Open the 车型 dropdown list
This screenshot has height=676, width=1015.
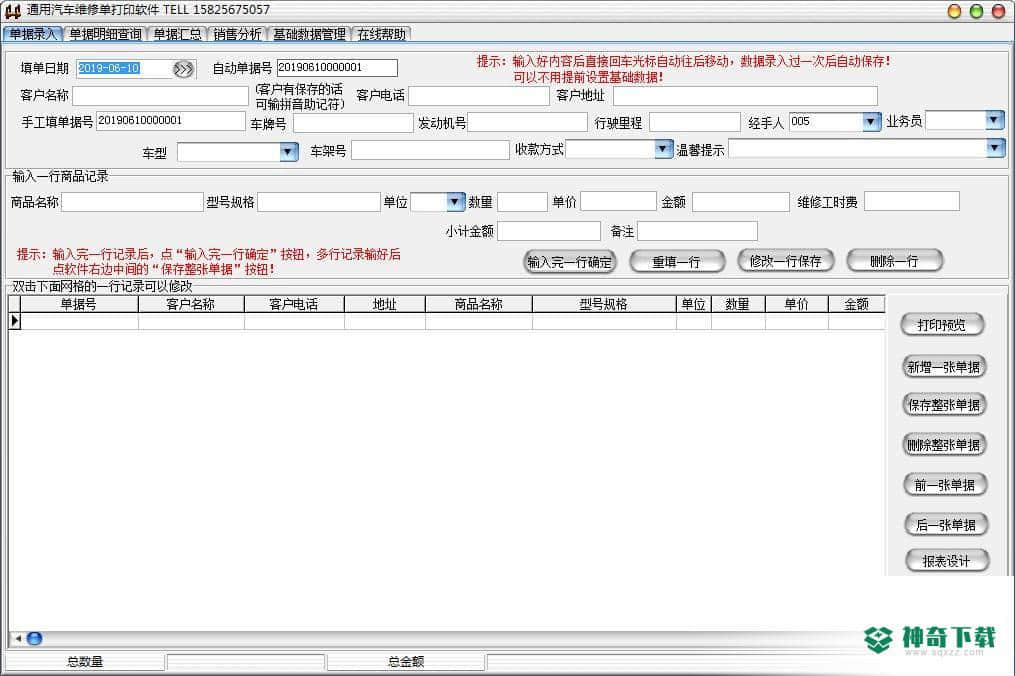pos(288,152)
